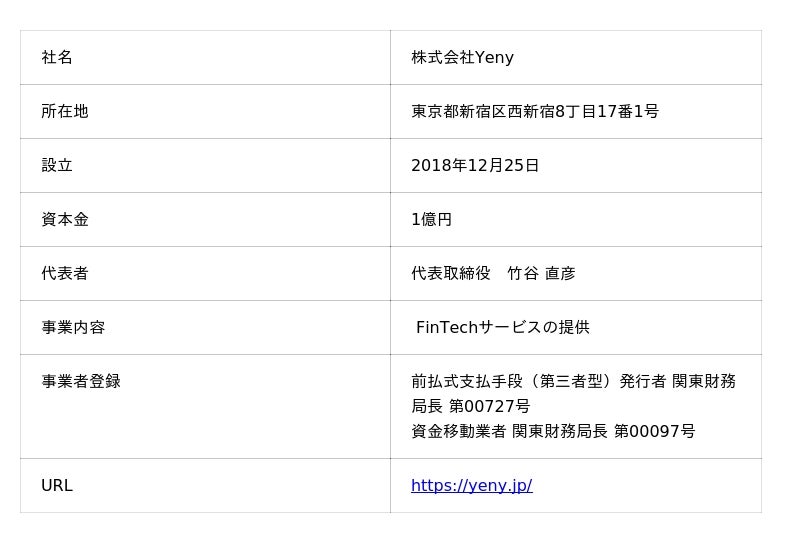Click the URL label cell
The width and height of the screenshot is (800, 543).
pyautogui.click(x=57, y=486)
